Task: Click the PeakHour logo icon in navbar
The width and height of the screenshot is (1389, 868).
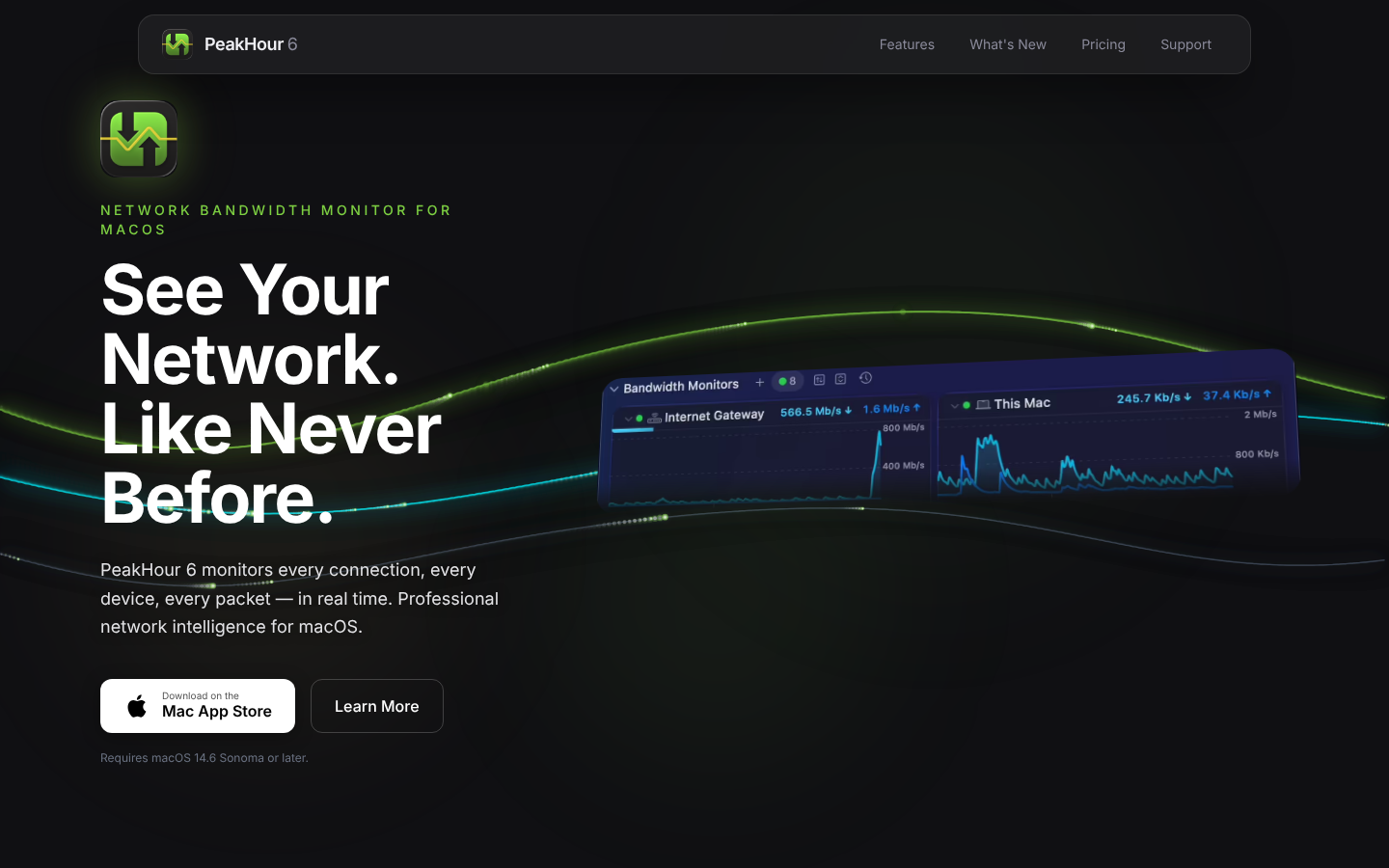Action: pos(177,44)
